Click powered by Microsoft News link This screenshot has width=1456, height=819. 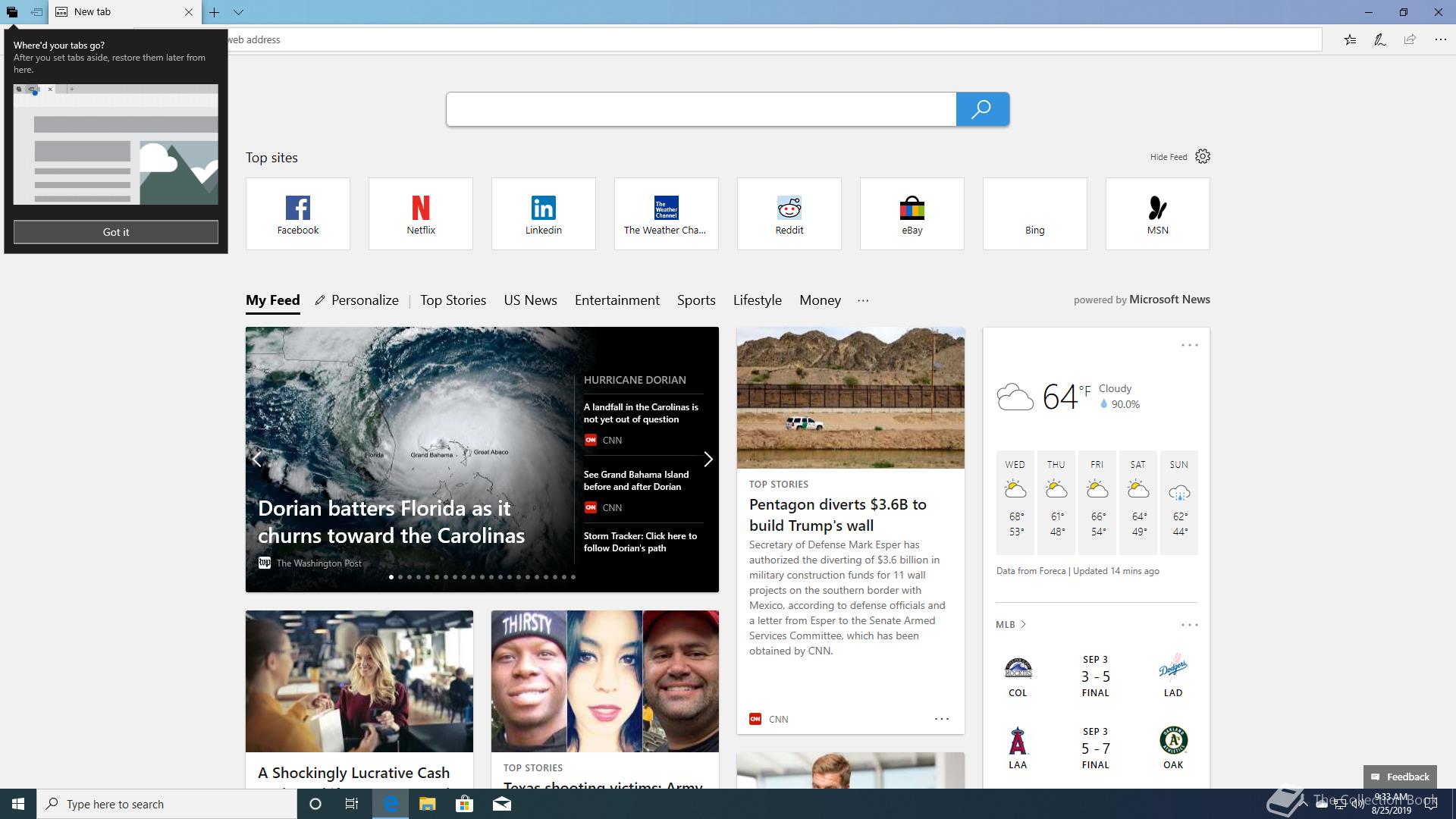1142,300
